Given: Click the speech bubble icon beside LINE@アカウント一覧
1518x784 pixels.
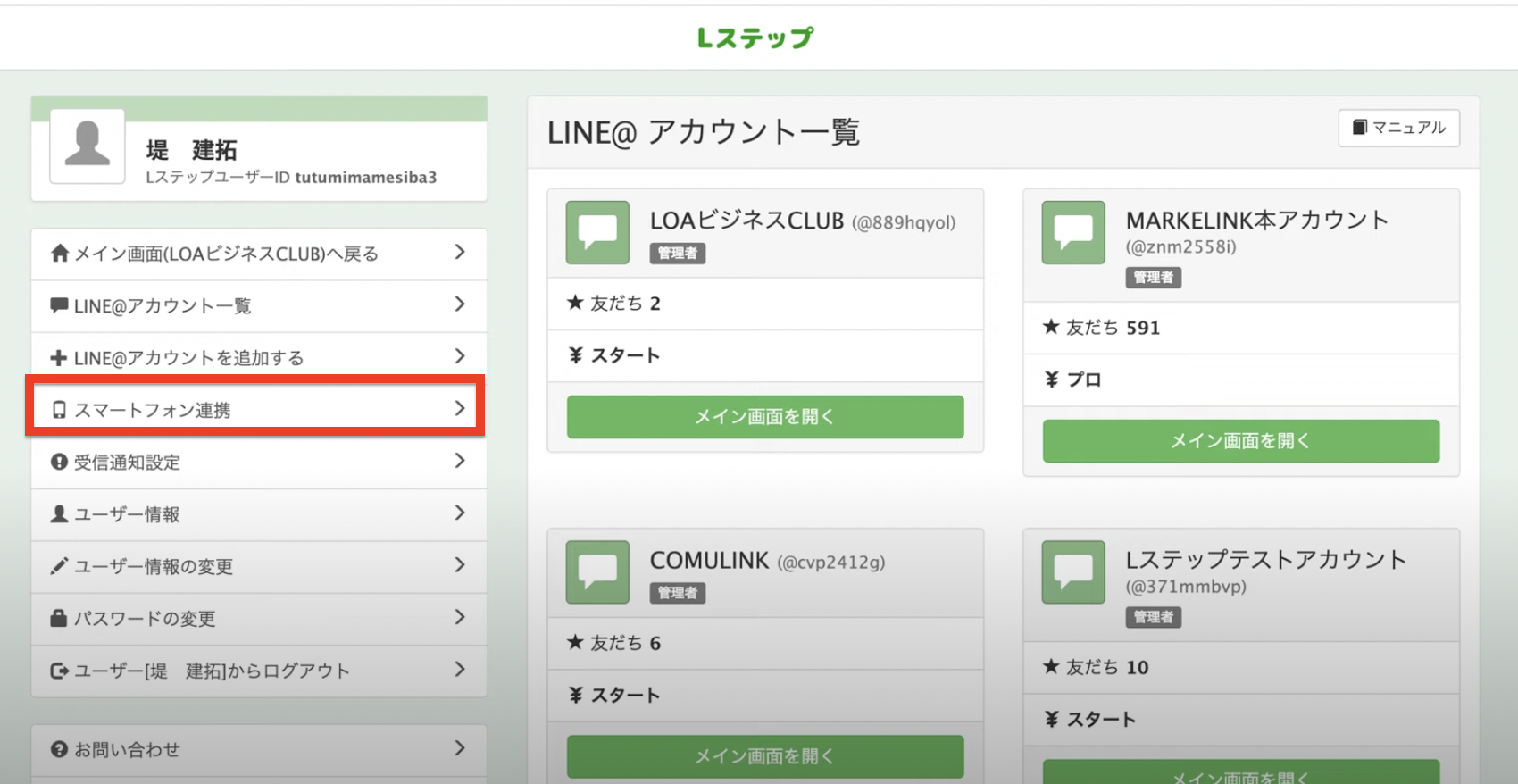Looking at the screenshot, I should (59, 305).
